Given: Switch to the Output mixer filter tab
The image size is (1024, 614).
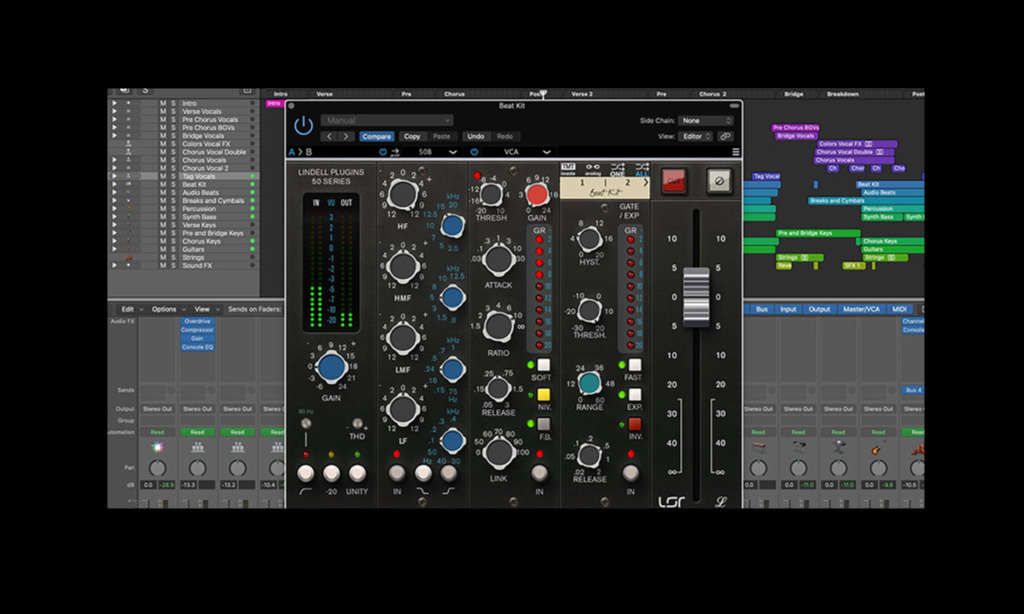Looking at the screenshot, I should 819,309.
